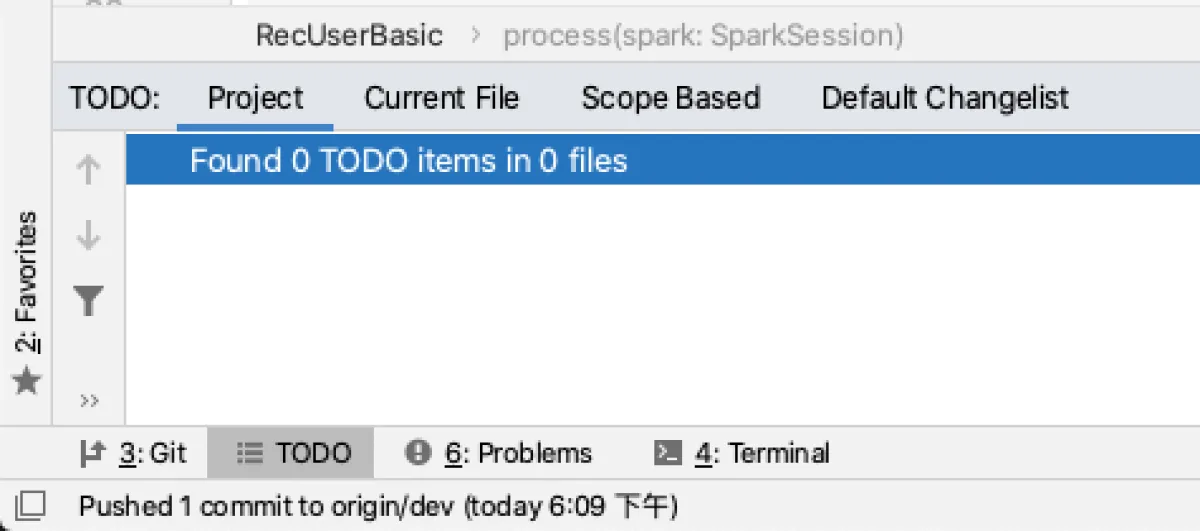Image resolution: width=1200 pixels, height=531 pixels.
Task: Toggle the TODO tool window button
Action: (294, 453)
